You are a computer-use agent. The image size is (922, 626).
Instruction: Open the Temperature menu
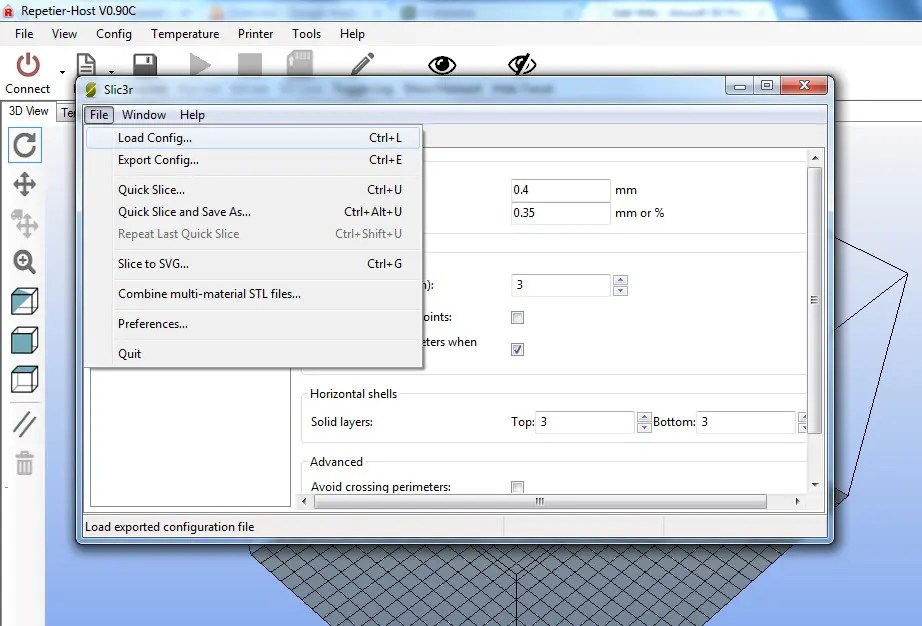click(185, 34)
